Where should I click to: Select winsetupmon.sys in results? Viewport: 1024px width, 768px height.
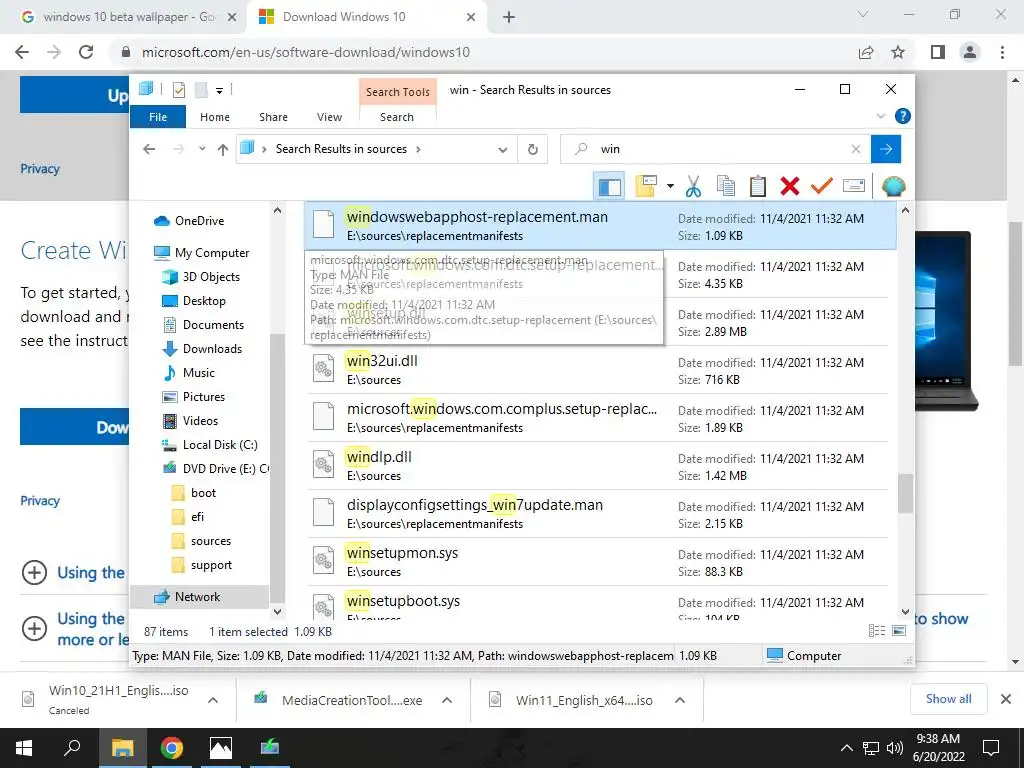(x=598, y=562)
